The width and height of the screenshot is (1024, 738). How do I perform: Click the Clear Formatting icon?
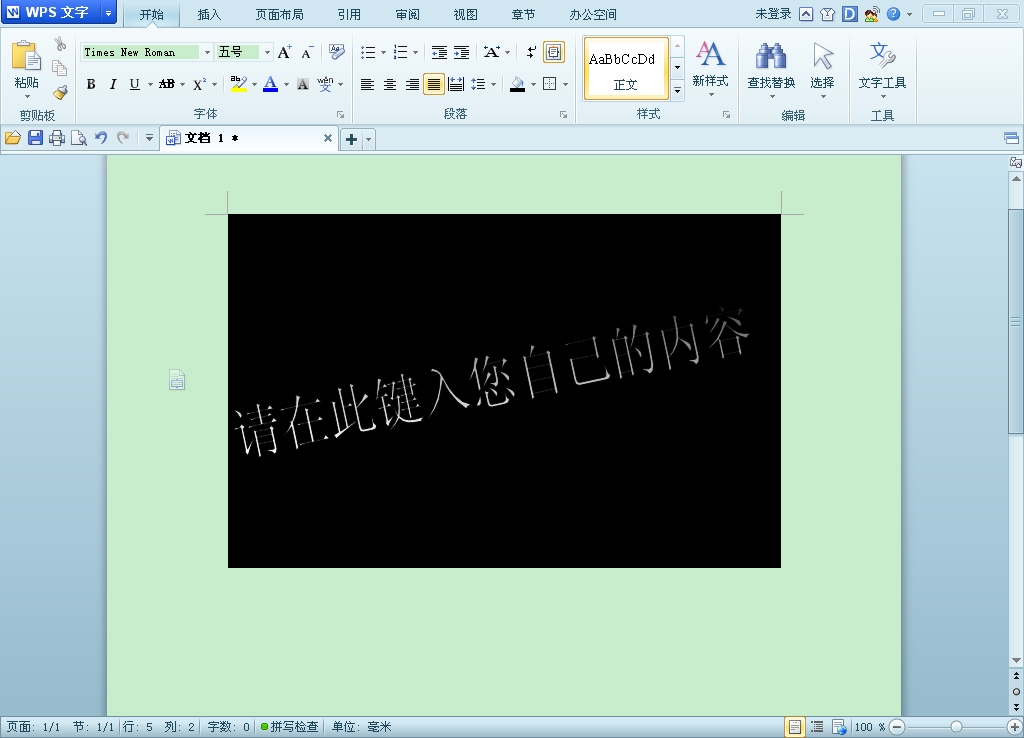[336, 52]
